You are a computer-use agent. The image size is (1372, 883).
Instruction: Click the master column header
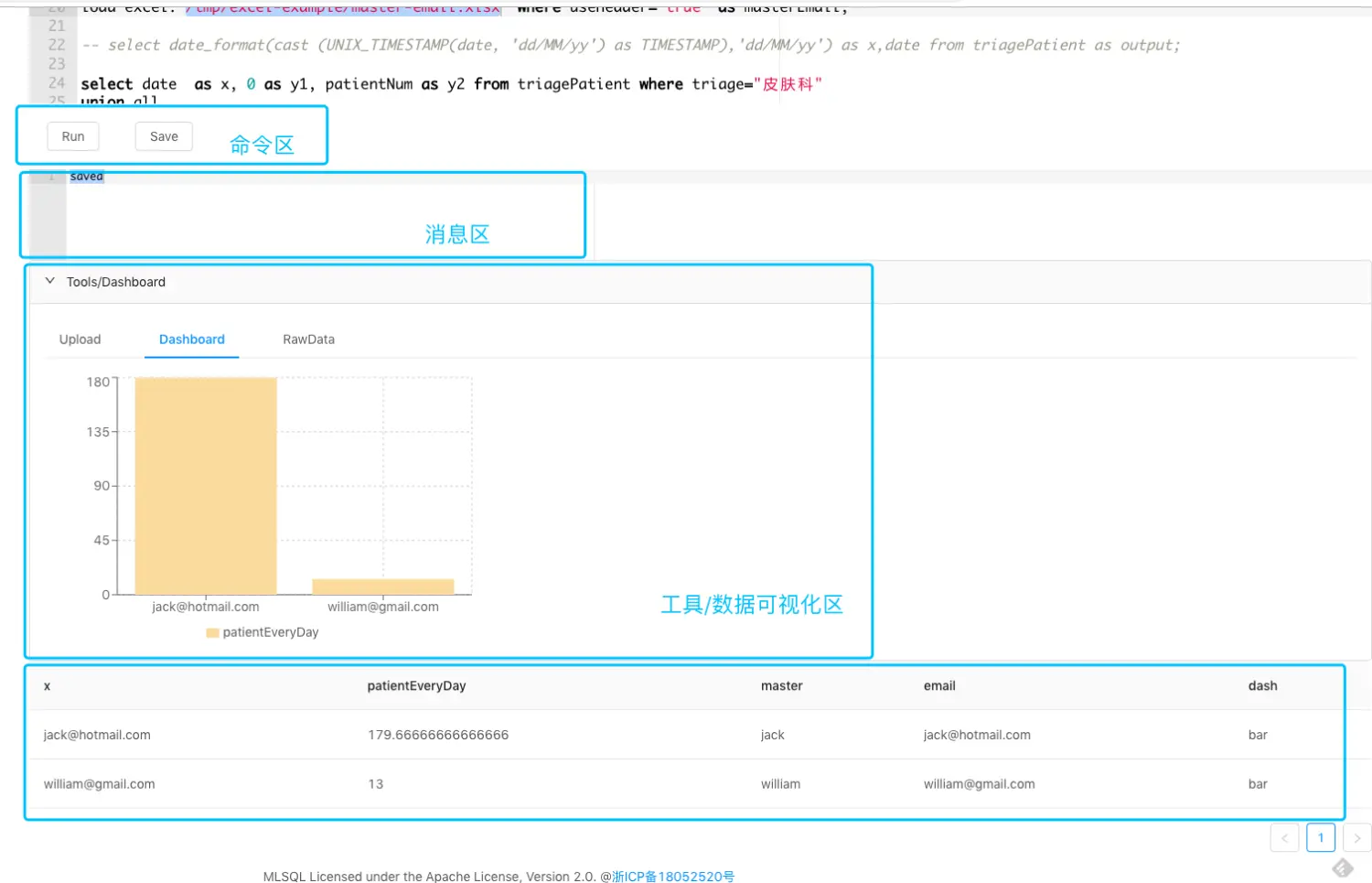(x=782, y=686)
